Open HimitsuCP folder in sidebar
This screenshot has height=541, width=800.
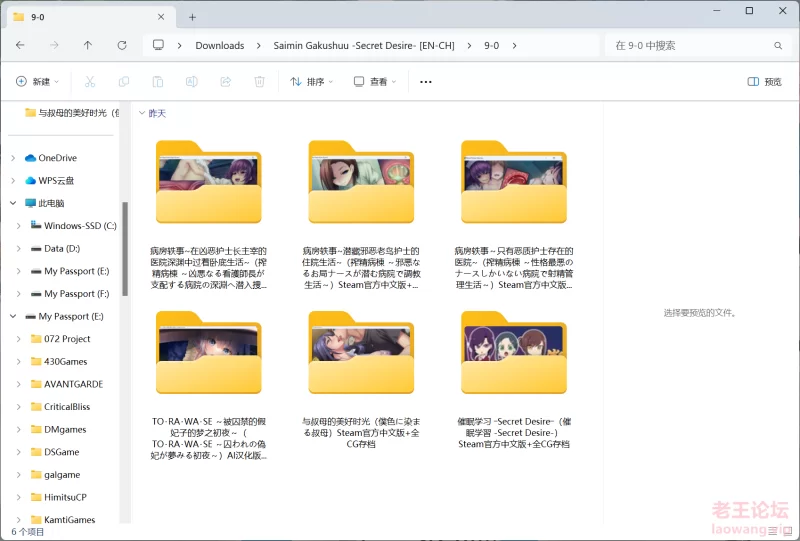pyautogui.click(x=59, y=497)
